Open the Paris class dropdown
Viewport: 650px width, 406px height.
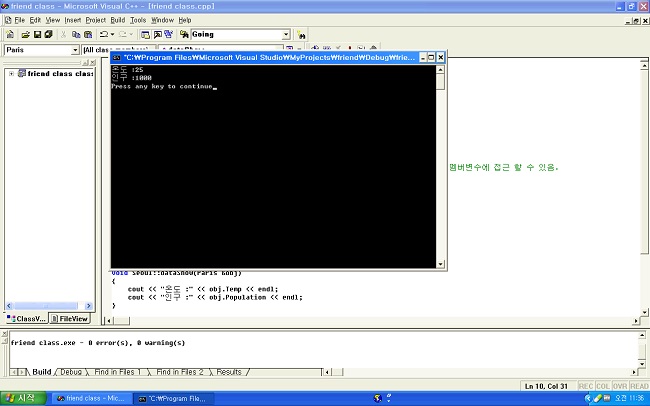point(75,50)
